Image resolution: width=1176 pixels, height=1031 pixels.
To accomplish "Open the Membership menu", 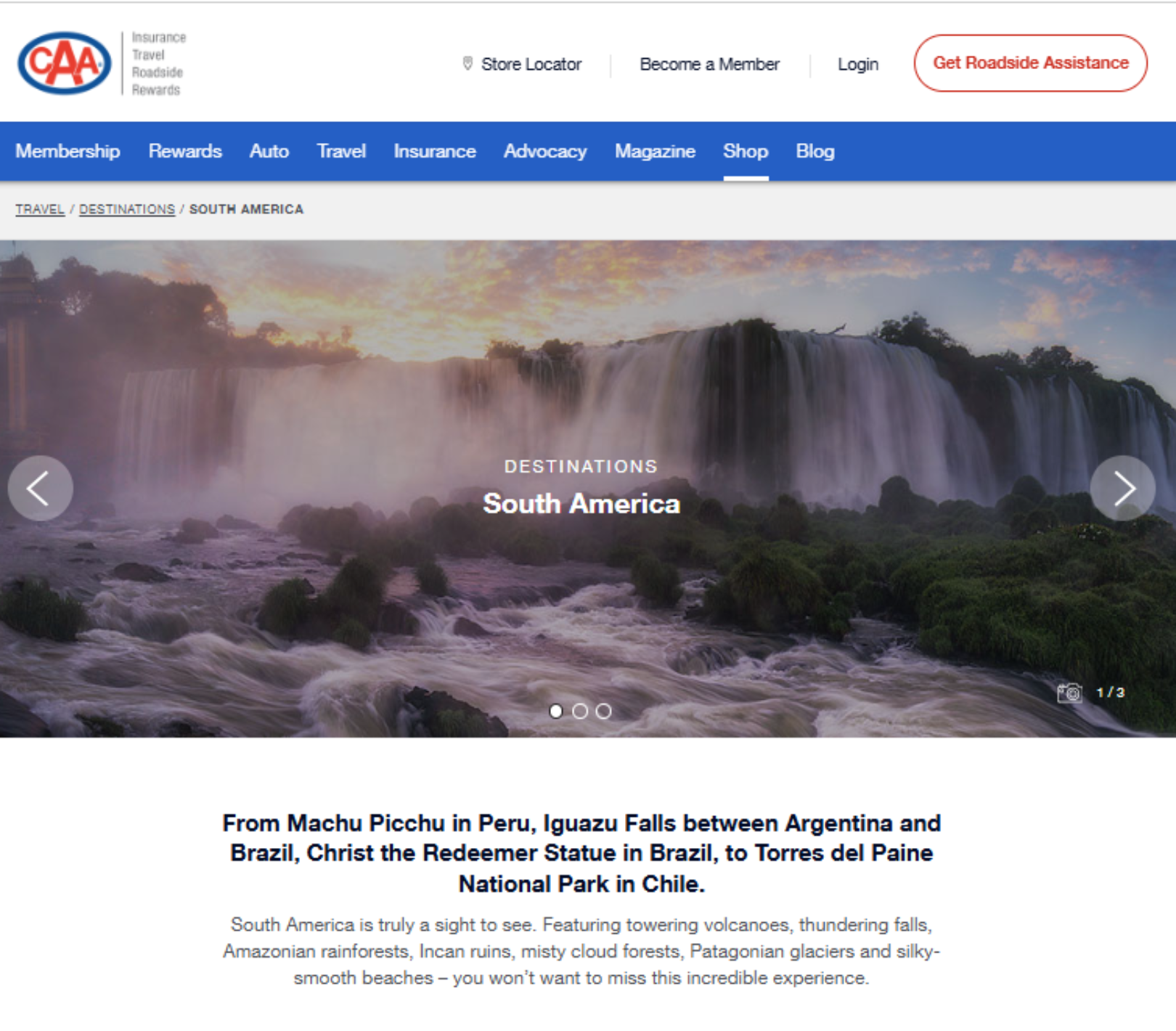I will 68,151.
